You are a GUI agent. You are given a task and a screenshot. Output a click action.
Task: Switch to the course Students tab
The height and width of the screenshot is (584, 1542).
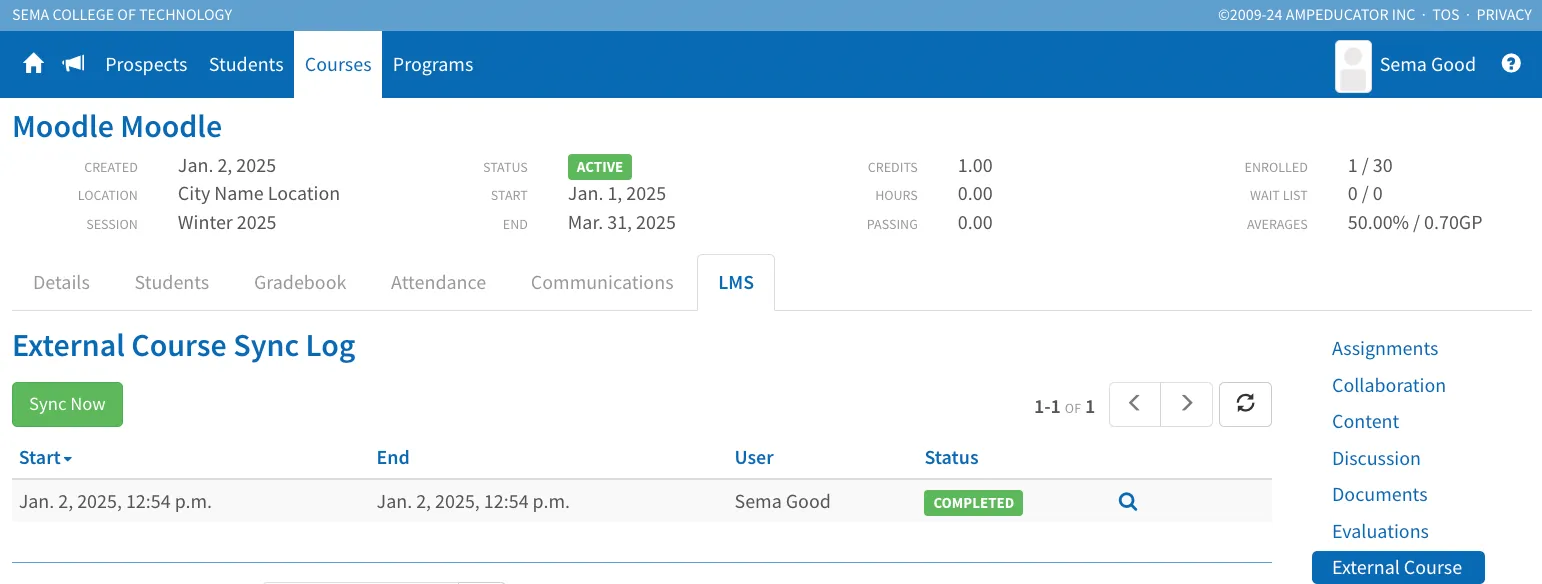point(172,283)
